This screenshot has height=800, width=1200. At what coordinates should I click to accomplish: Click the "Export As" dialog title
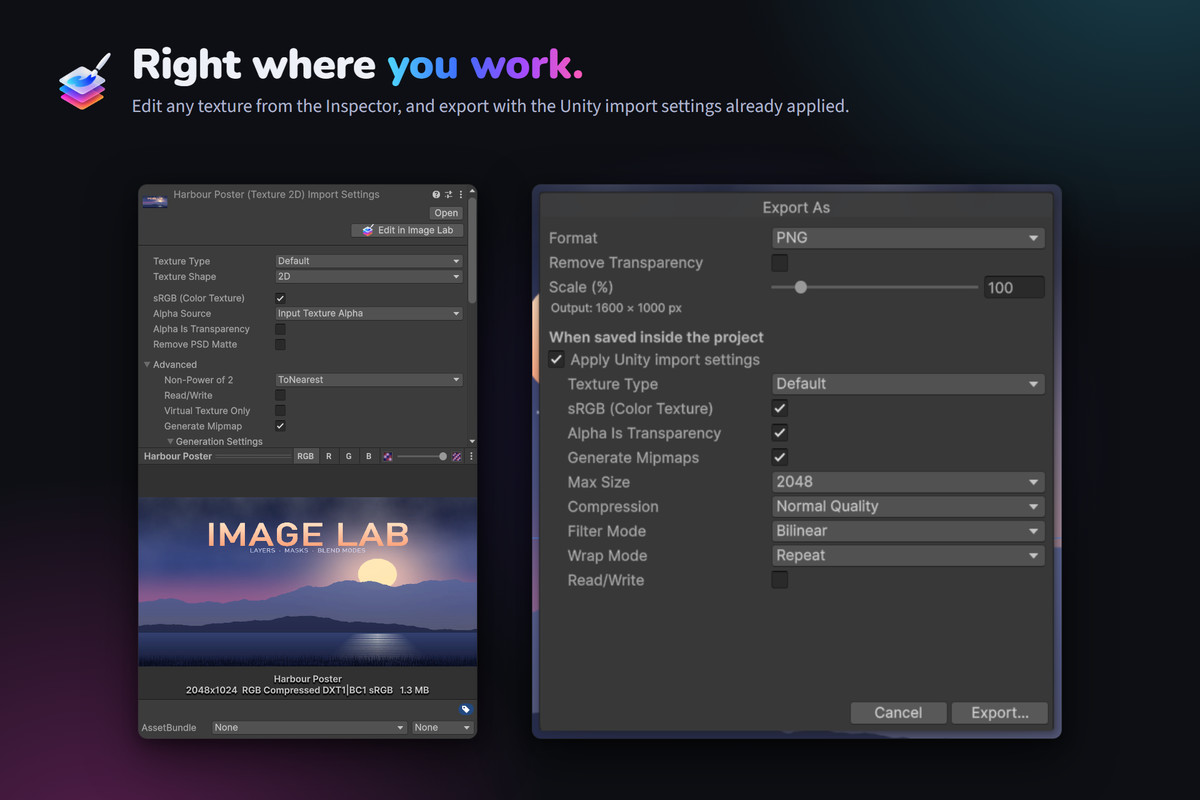pos(796,208)
